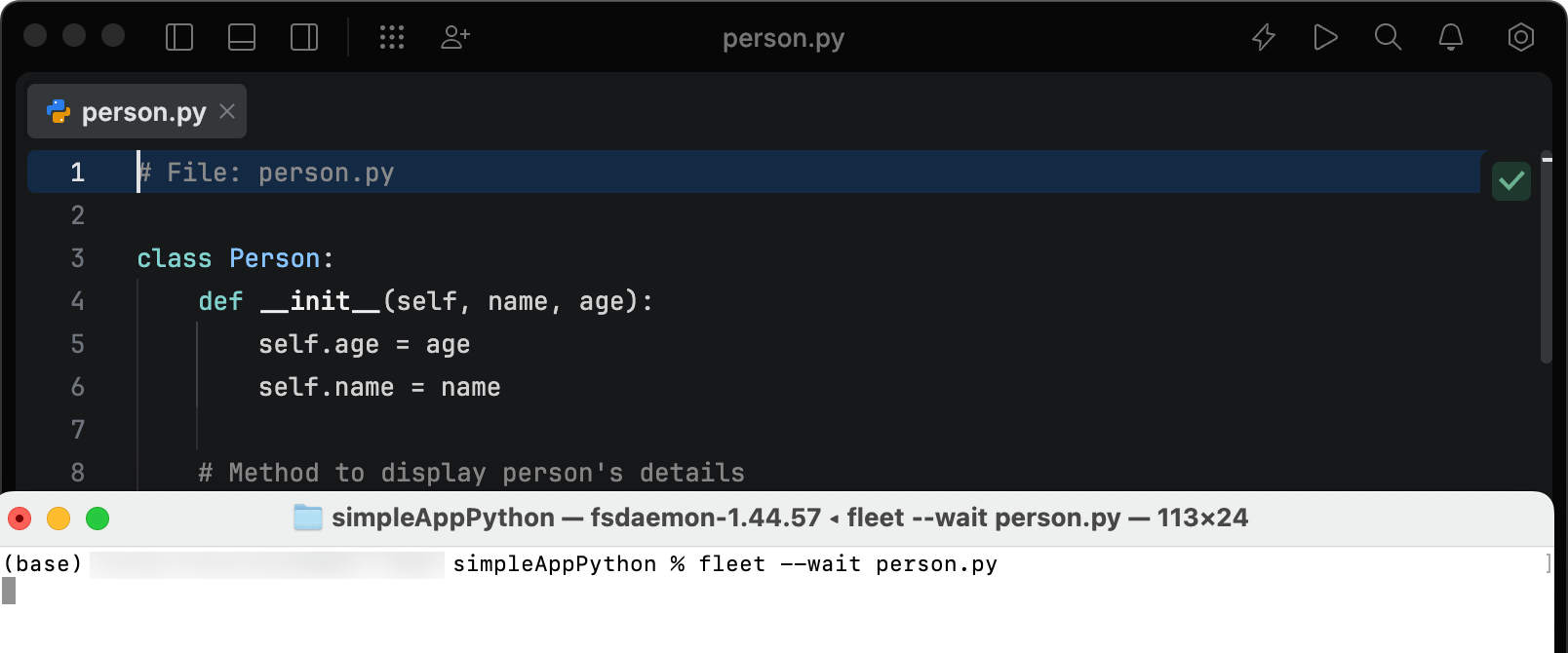The image size is (1568, 653).
Task: Open the workspace switcher grid icon
Action: [392, 38]
